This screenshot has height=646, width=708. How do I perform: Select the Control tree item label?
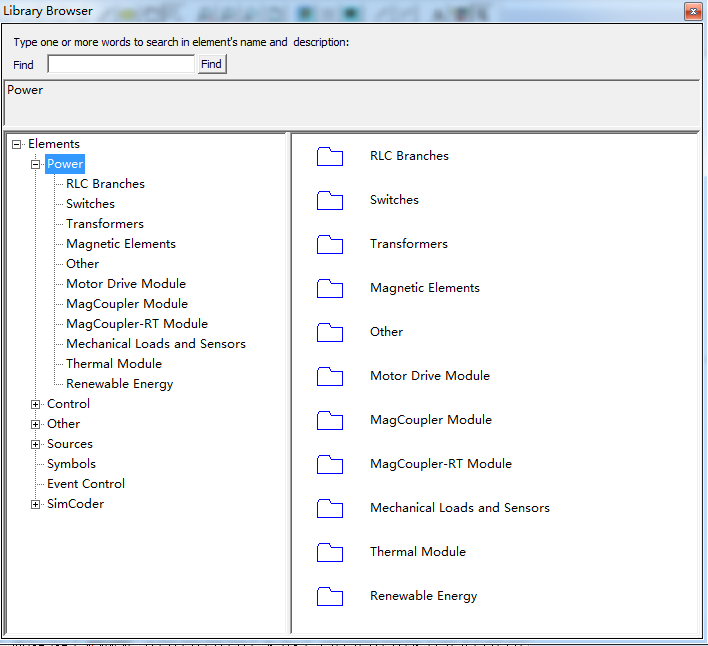click(68, 404)
